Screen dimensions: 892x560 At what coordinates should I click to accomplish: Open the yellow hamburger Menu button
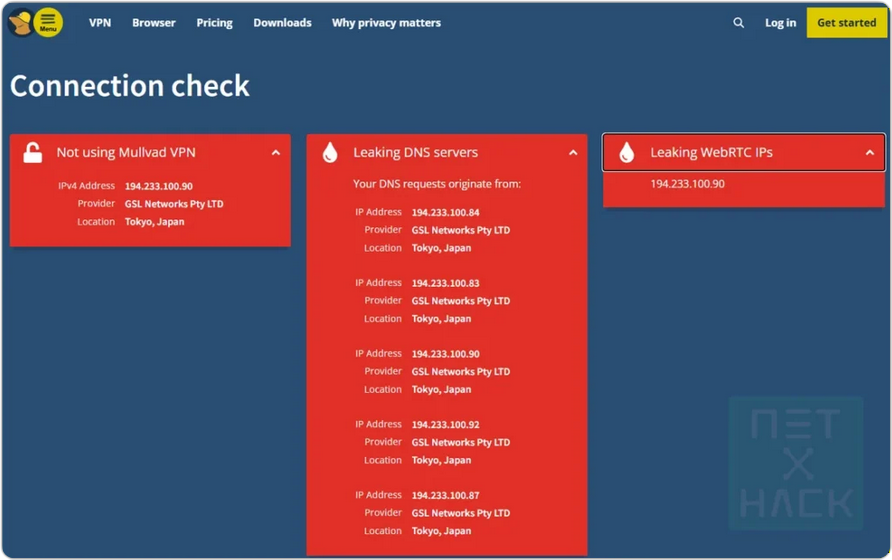(x=48, y=23)
